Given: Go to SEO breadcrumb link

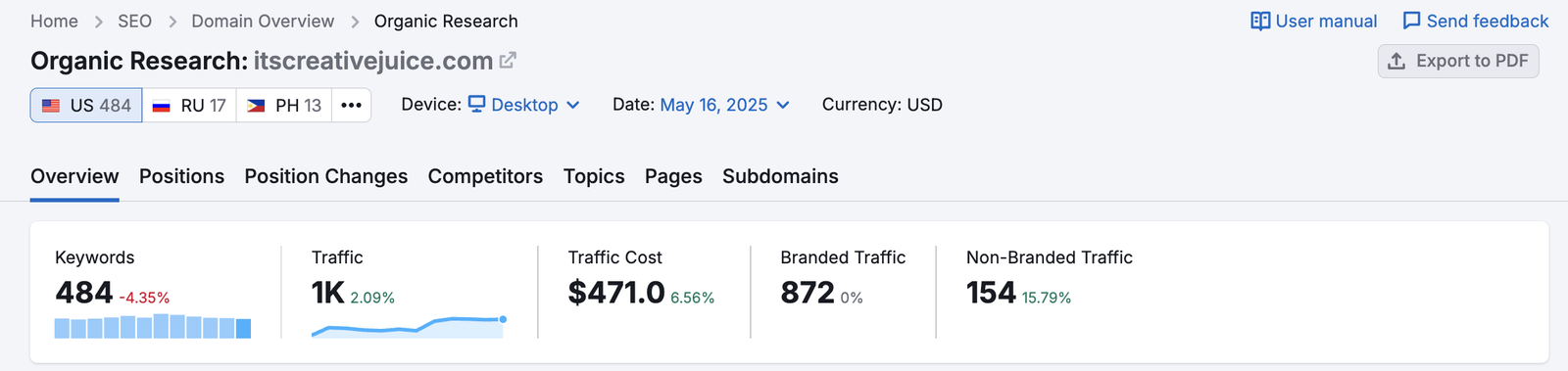Looking at the screenshot, I should pyautogui.click(x=134, y=21).
